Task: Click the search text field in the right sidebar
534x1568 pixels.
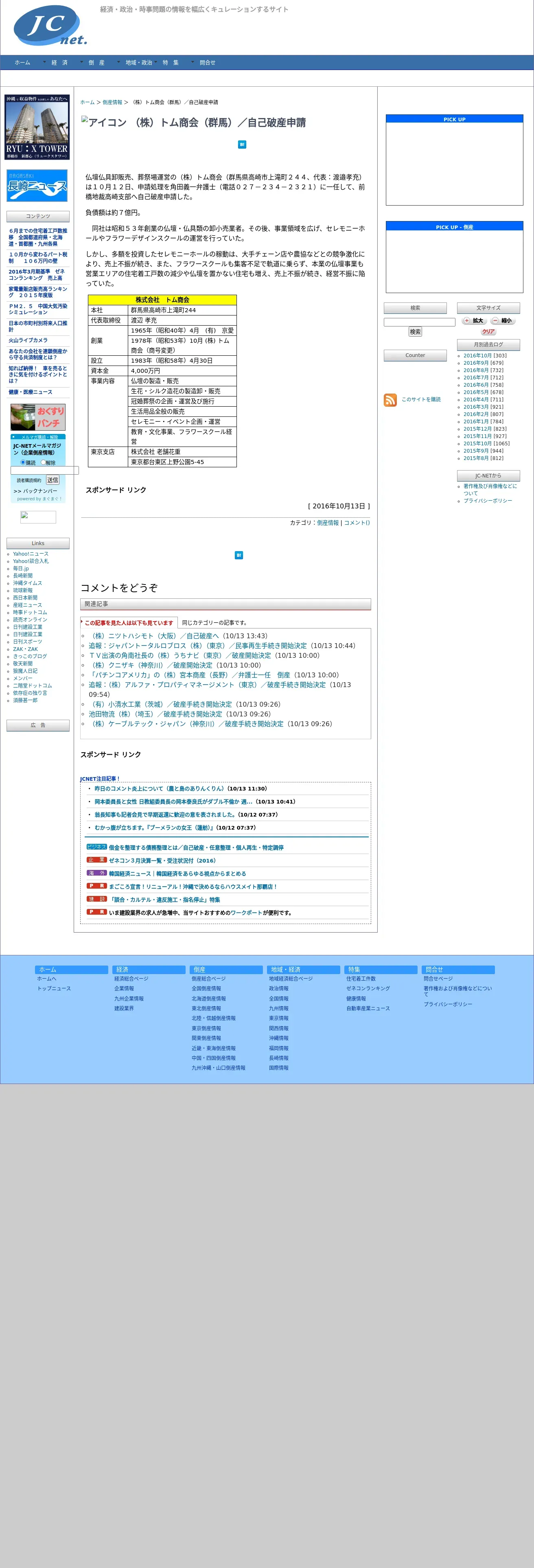Action: click(x=420, y=322)
